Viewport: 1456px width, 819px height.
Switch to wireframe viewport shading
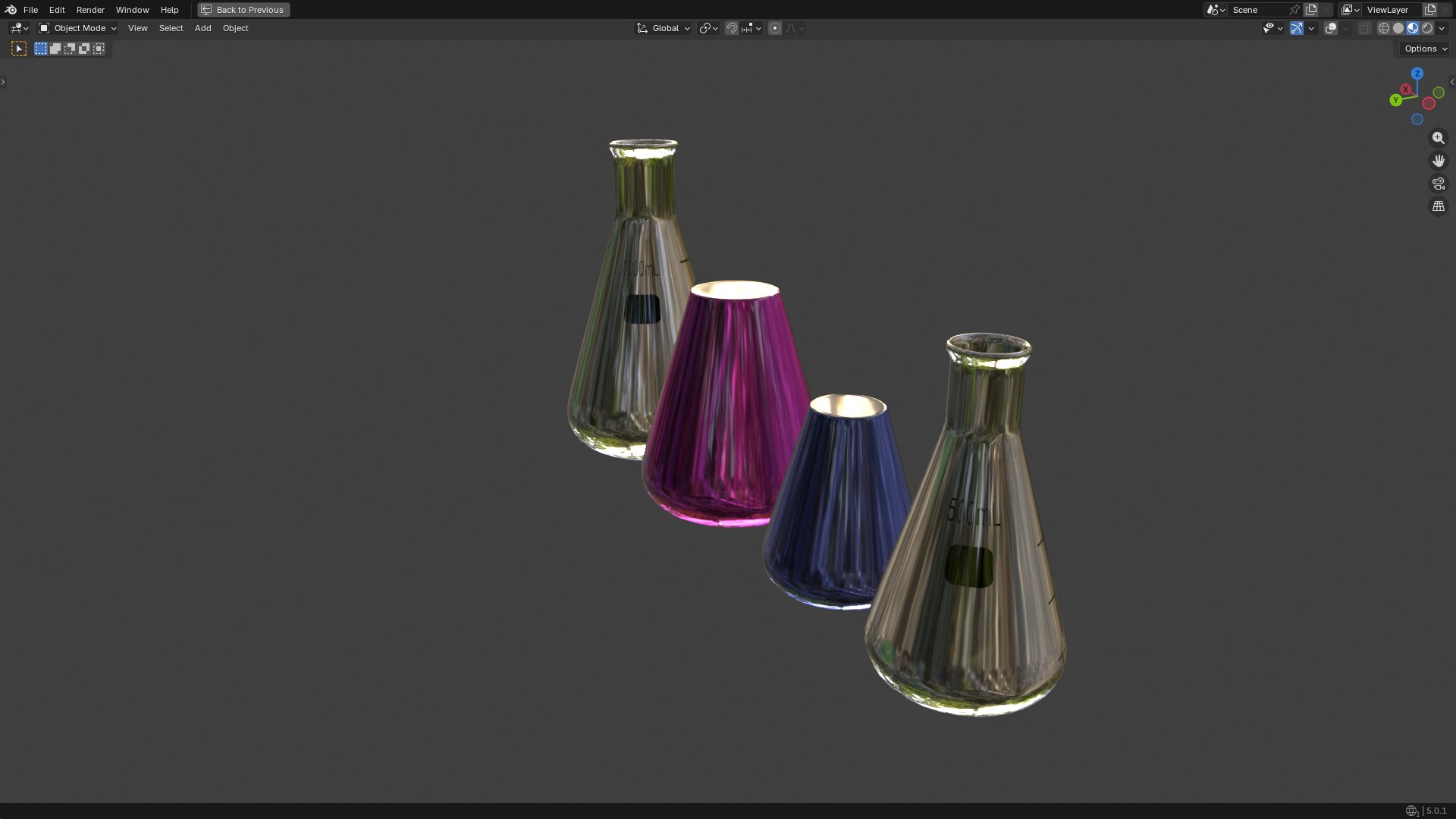click(x=1384, y=28)
